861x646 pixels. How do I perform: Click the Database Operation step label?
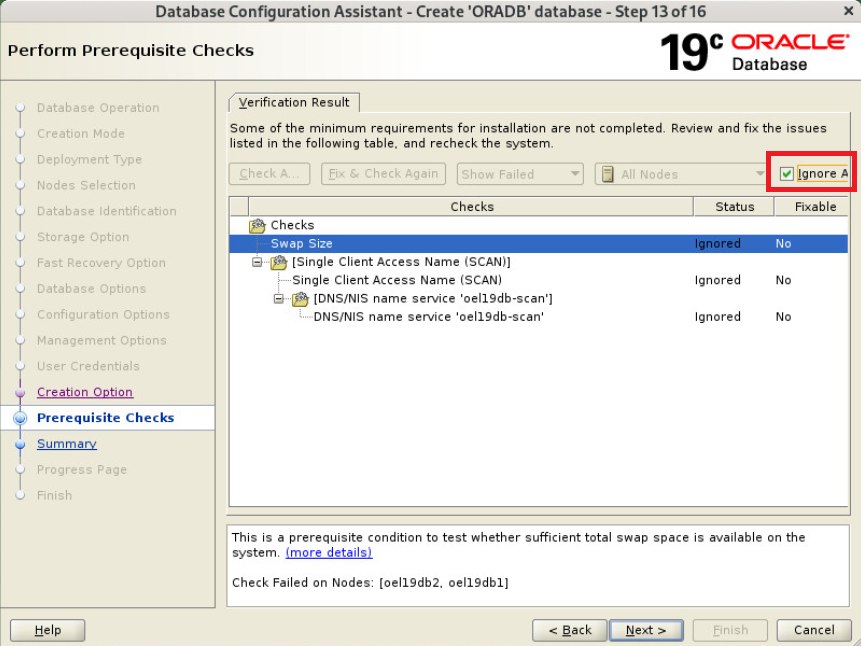(x=98, y=108)
